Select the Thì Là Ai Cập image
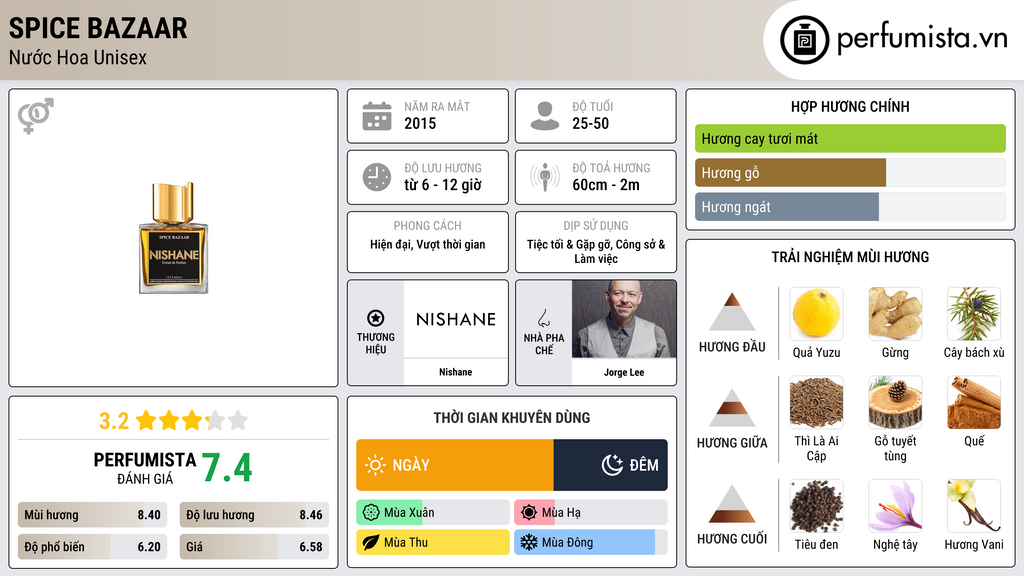Viewport: 1024px width, 576px height. pos(816,402)
